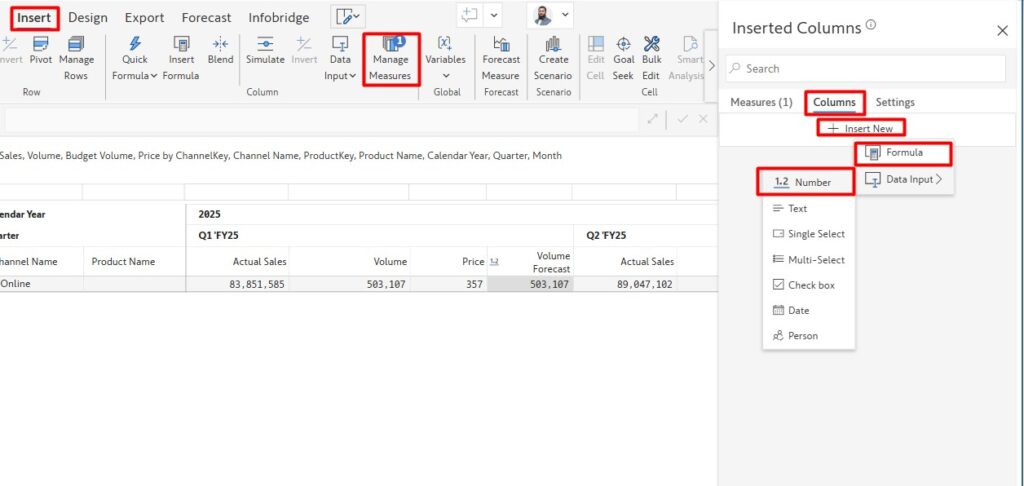Select Number from column type menu
1024x486 pixels.
tap(807, 182)
